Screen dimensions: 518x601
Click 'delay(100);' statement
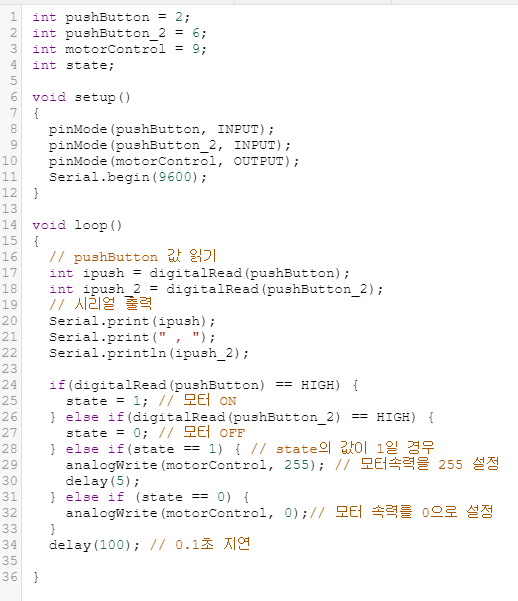(94, 545)
